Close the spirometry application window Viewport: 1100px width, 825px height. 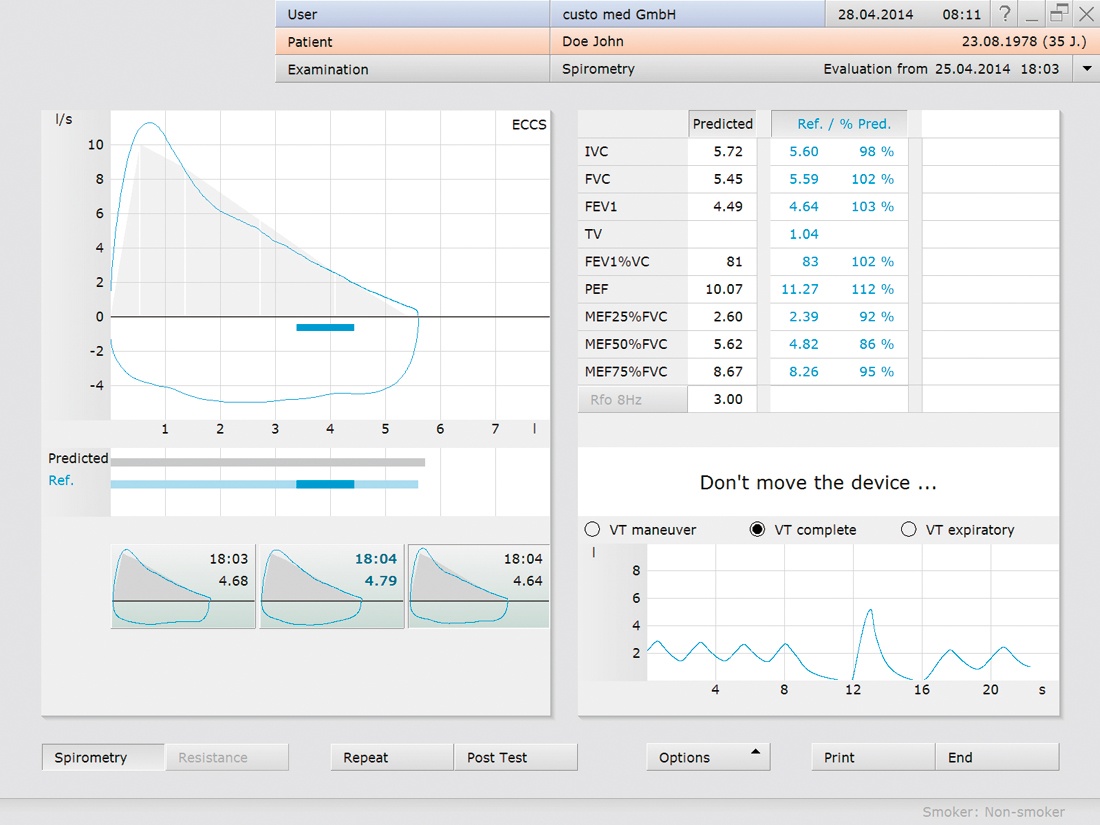[x=1086, y=13]
